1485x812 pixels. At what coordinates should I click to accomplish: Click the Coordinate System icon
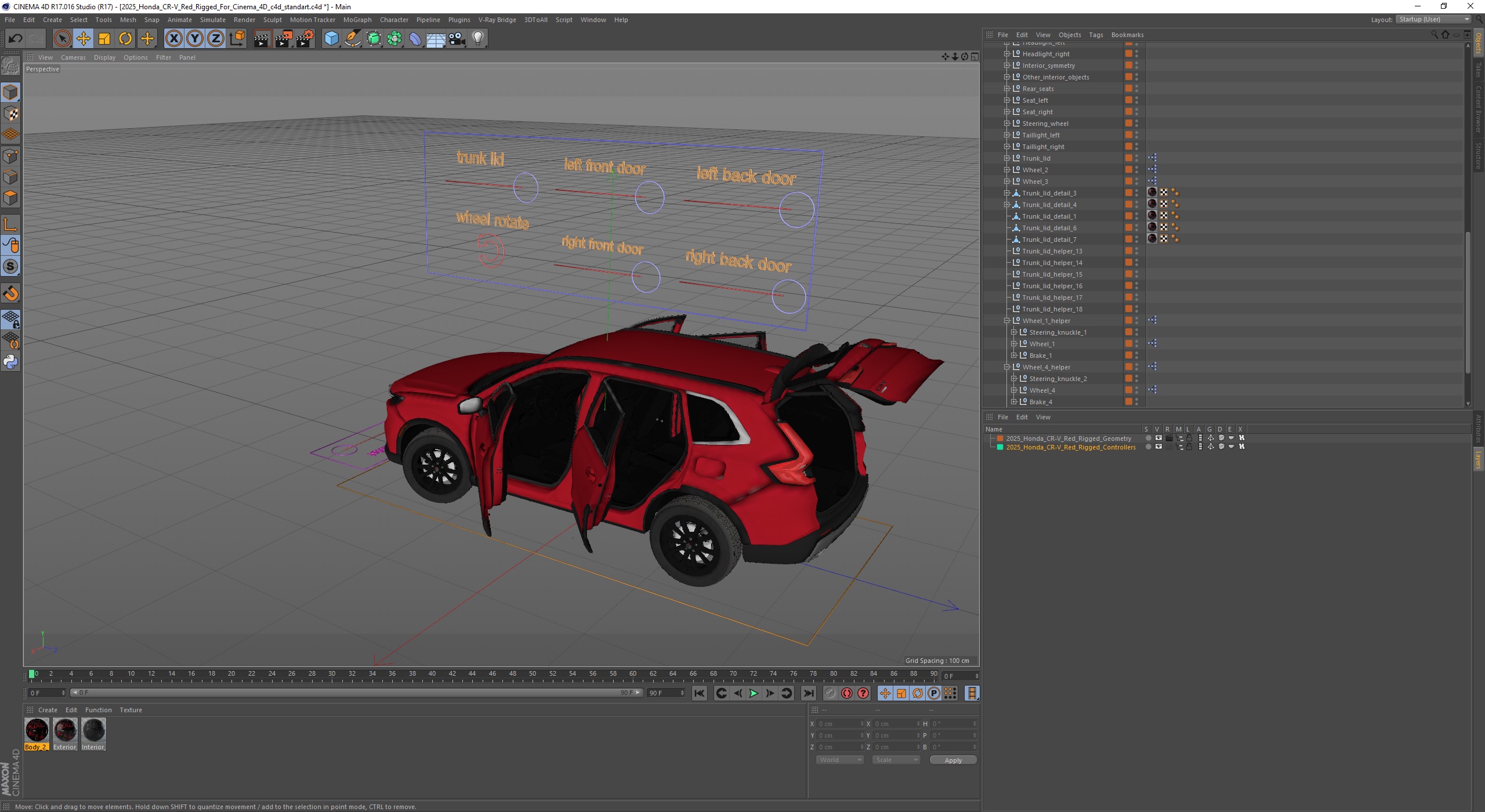pos(237,39)
